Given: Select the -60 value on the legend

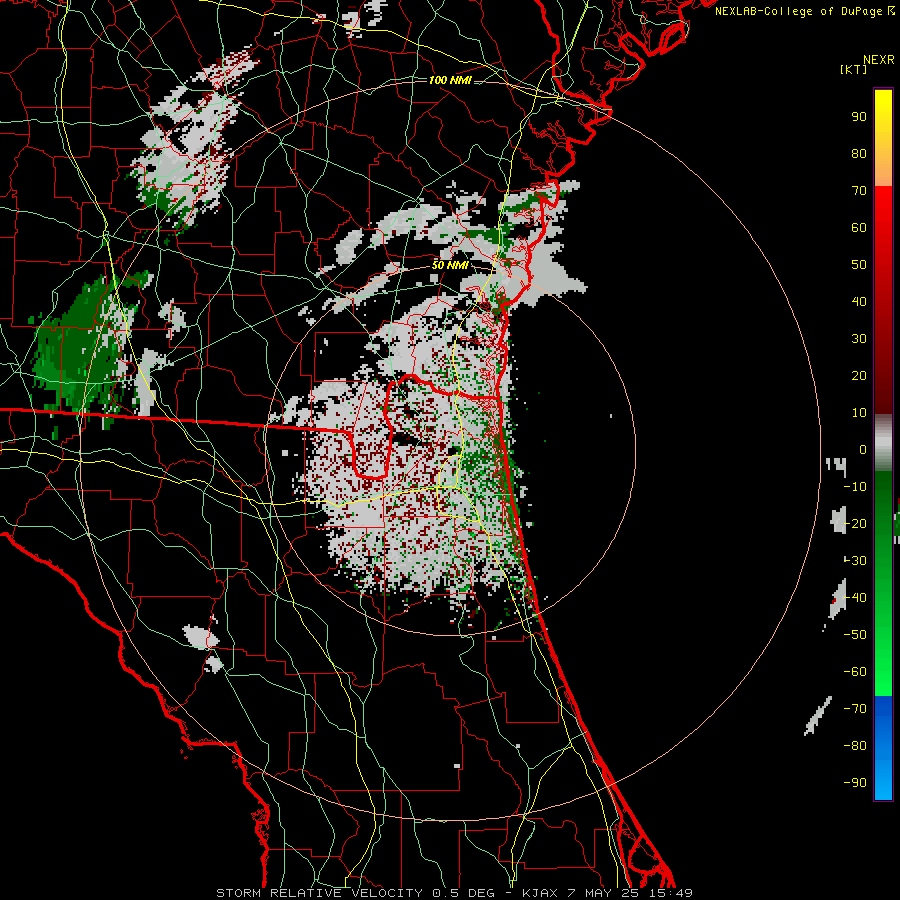Looking at the screenshot, I should [855, 672].
